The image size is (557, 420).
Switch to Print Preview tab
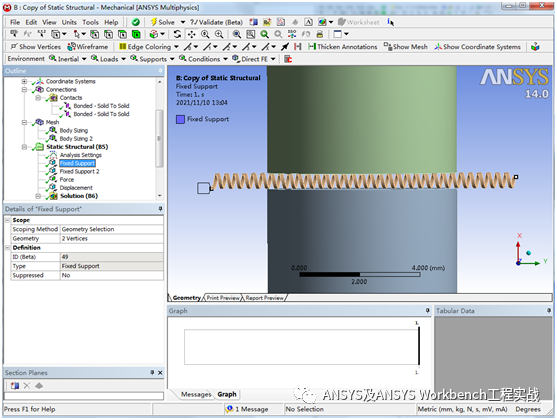(223, 298)
